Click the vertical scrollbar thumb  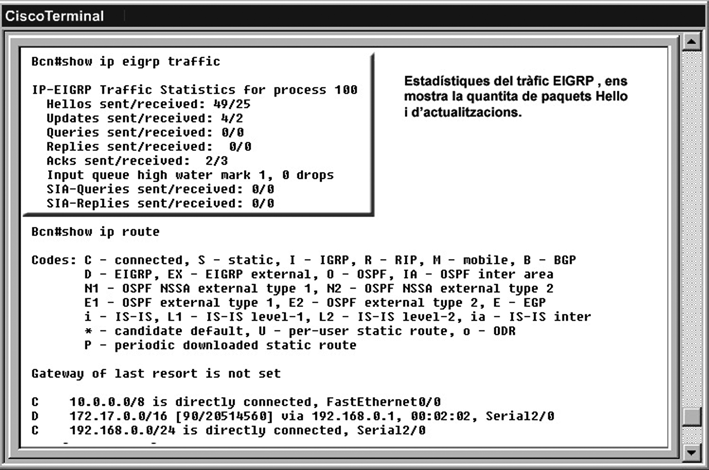pyautogui.click(x=689, y=417)
